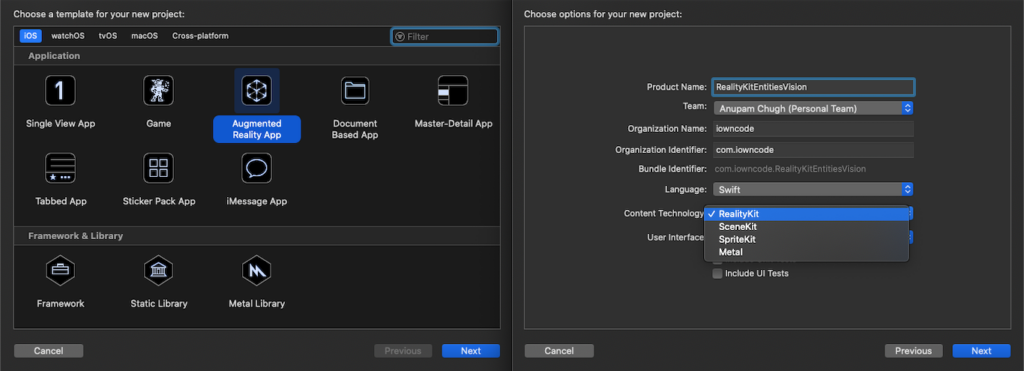Enable the Include UI Tests checkbox
This screenshot has width=1024, height=371.
(x=718, y=274)
